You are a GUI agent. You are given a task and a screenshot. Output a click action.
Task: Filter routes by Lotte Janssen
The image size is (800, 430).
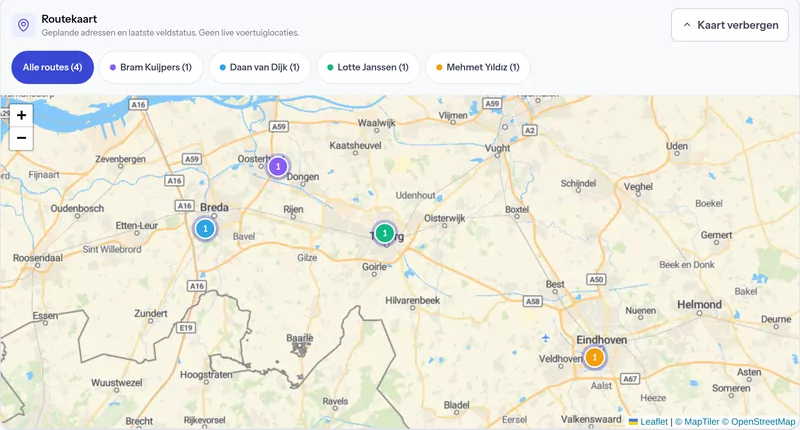click(x=368, y=67)
